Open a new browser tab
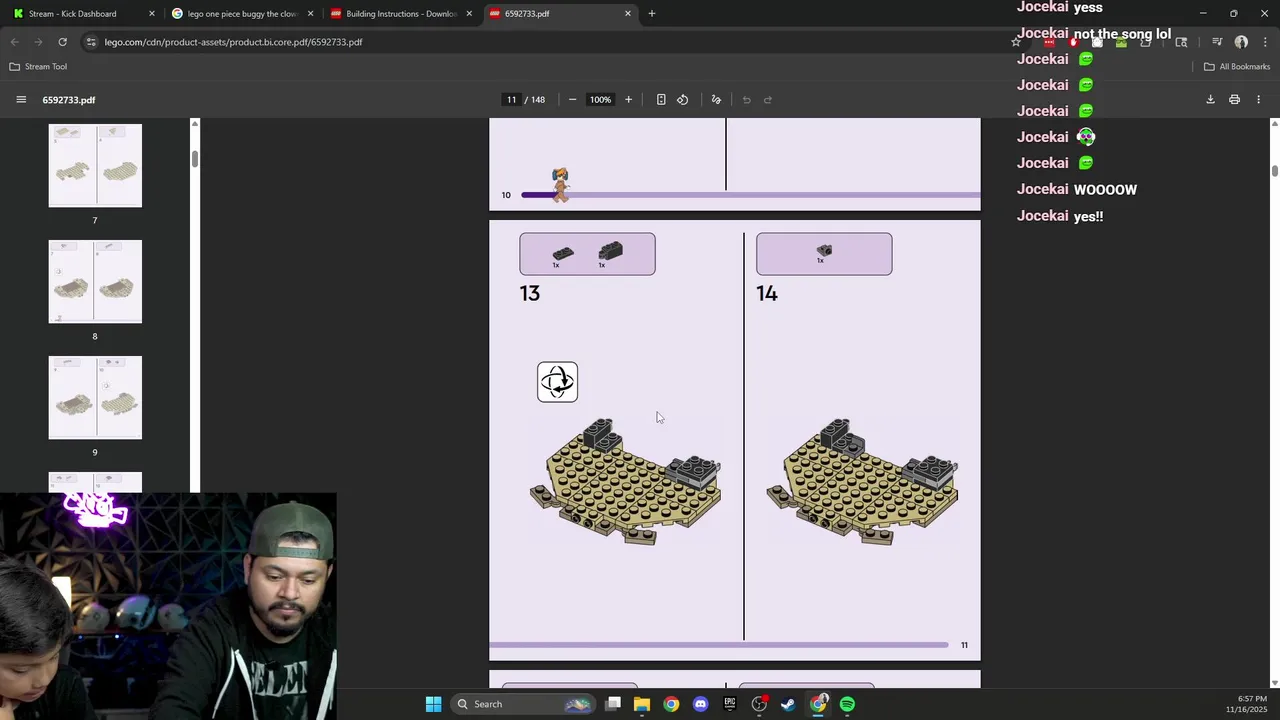Viewport: 1280px width, 720px height. coord(652,14)
